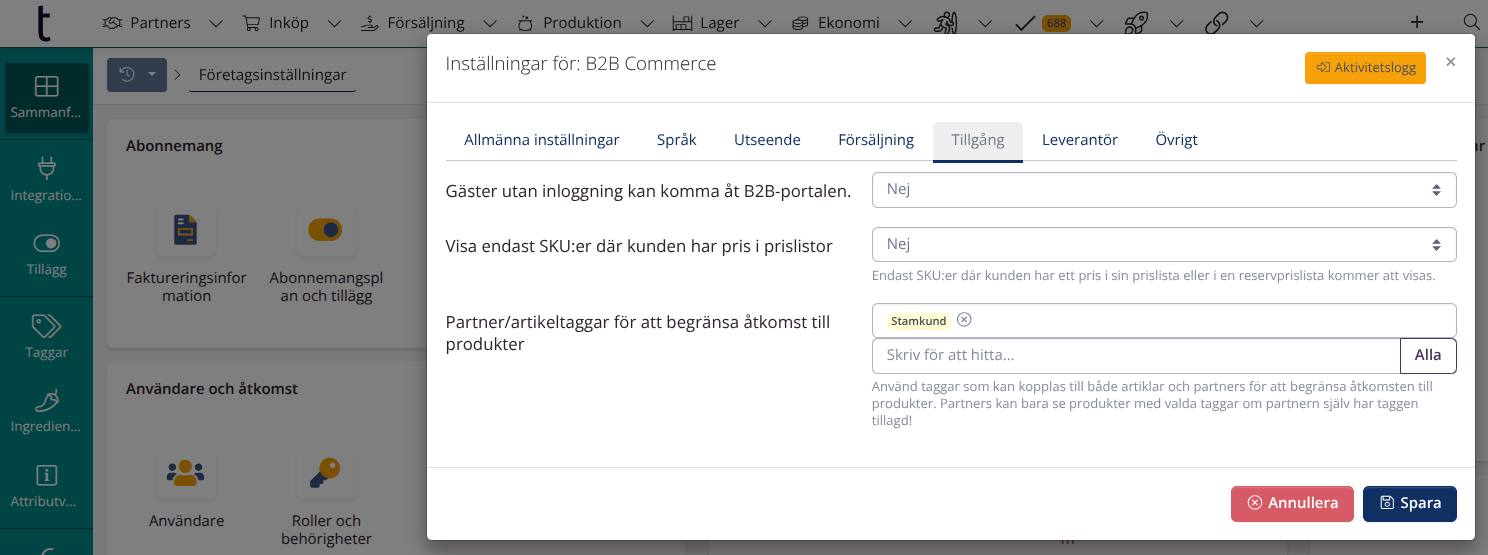Switch to the Språk tab
This screenshot has width=1488, height=555.
677,140
